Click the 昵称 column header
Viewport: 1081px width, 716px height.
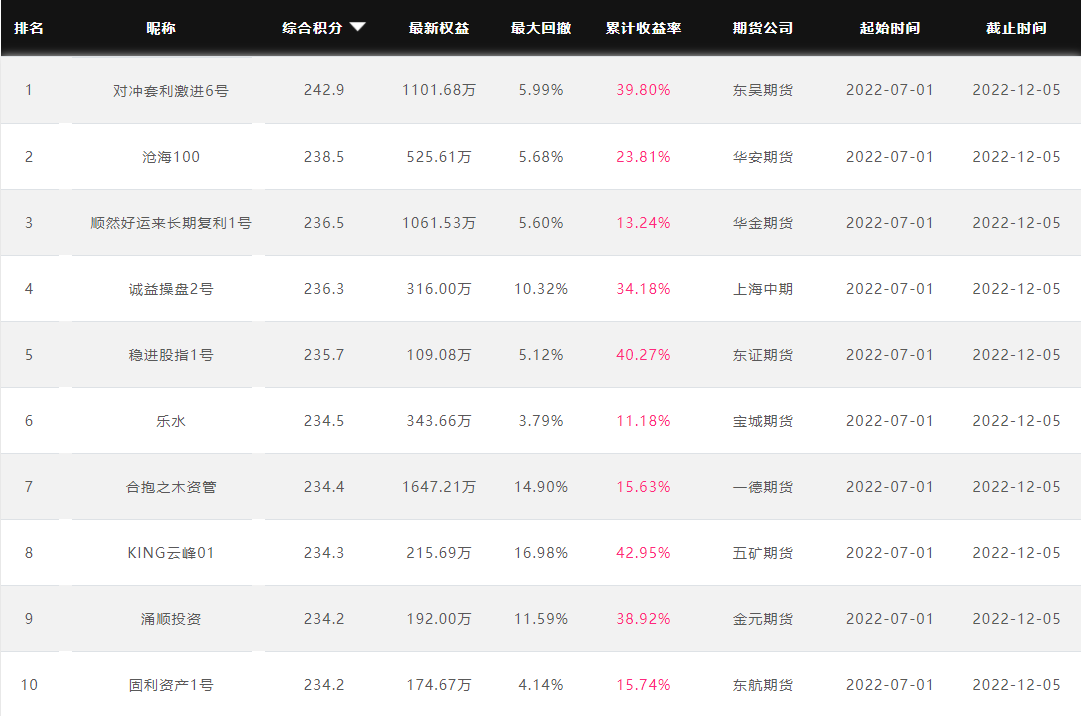pos(161,28)
